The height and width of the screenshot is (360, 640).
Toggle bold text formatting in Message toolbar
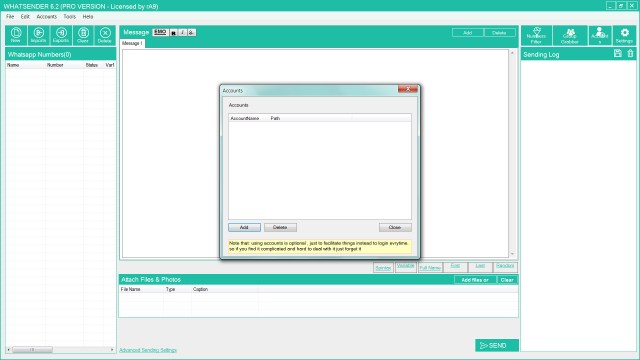[x=173, y=33]
